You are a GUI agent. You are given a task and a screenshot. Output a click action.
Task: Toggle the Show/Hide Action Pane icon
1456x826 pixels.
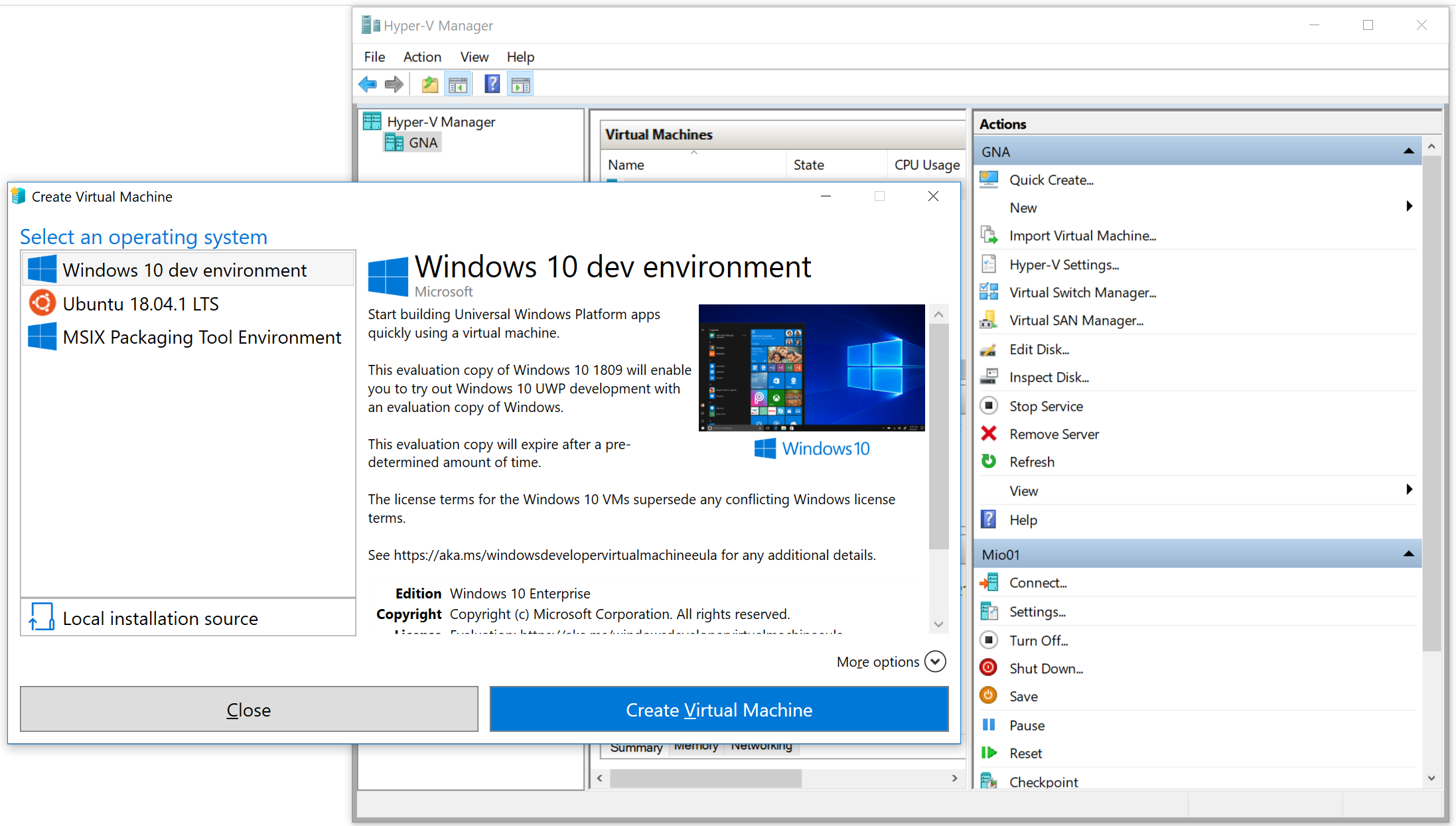click(521, 84)
